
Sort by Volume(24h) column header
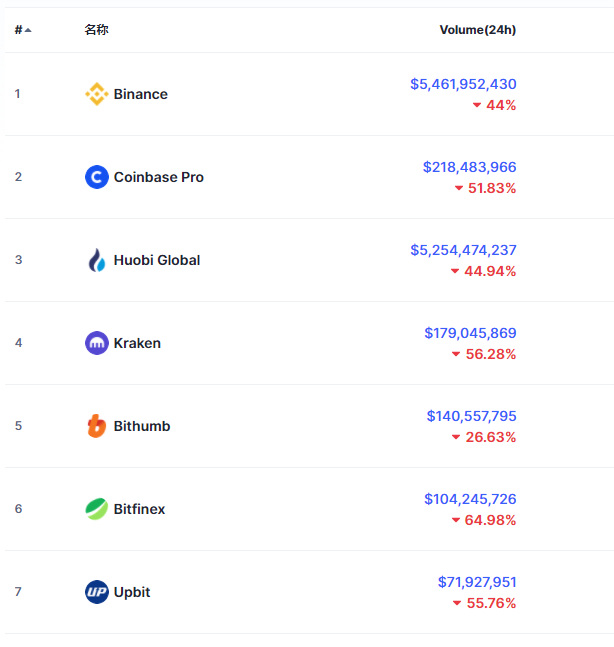tap(478, 30)
